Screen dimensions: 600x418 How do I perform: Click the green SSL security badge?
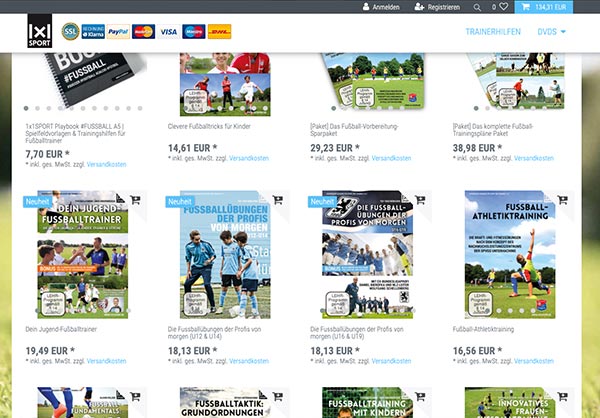click(x=71, y=32)
